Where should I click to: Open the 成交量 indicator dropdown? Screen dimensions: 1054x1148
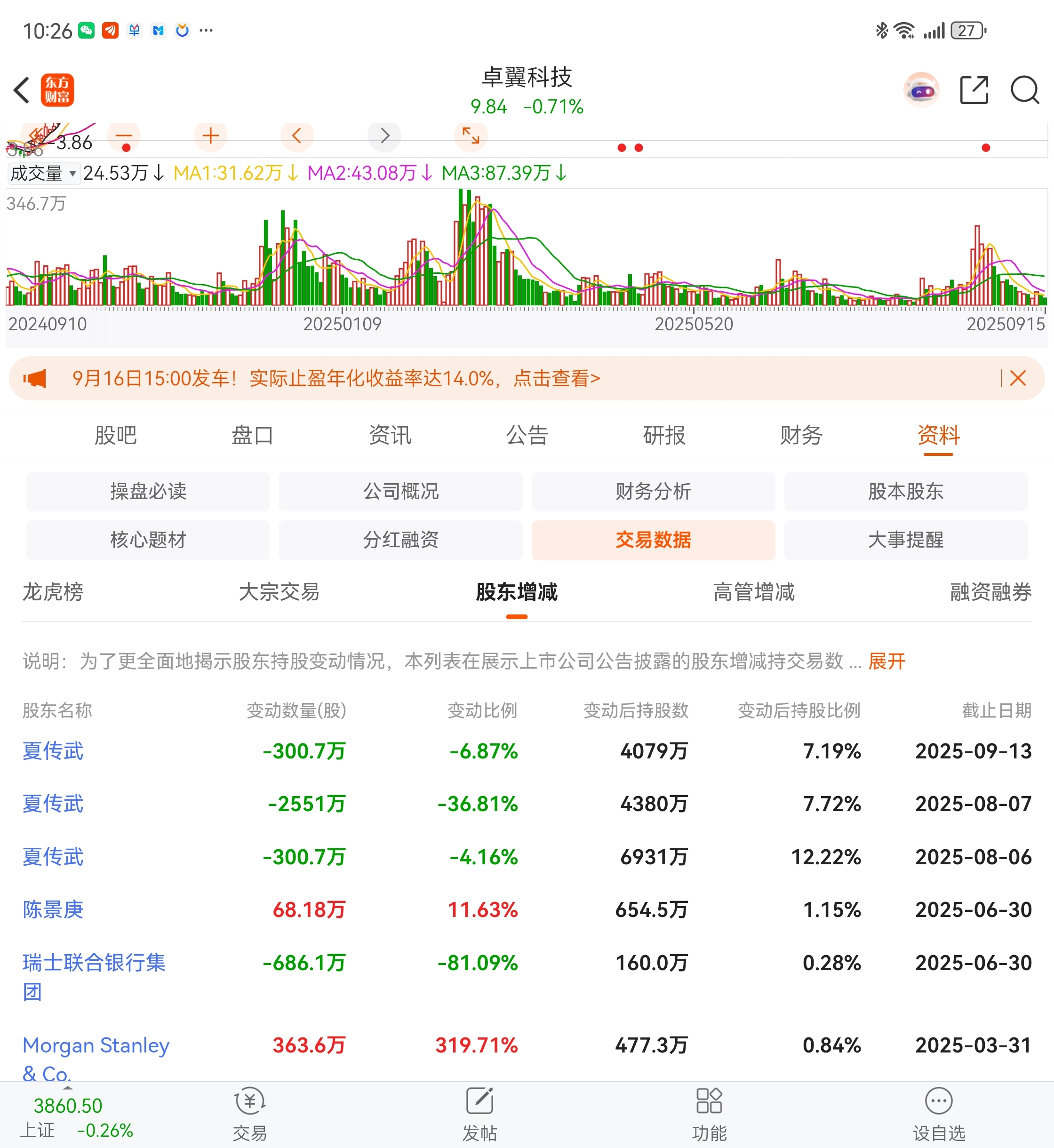[x=43, y=173]
